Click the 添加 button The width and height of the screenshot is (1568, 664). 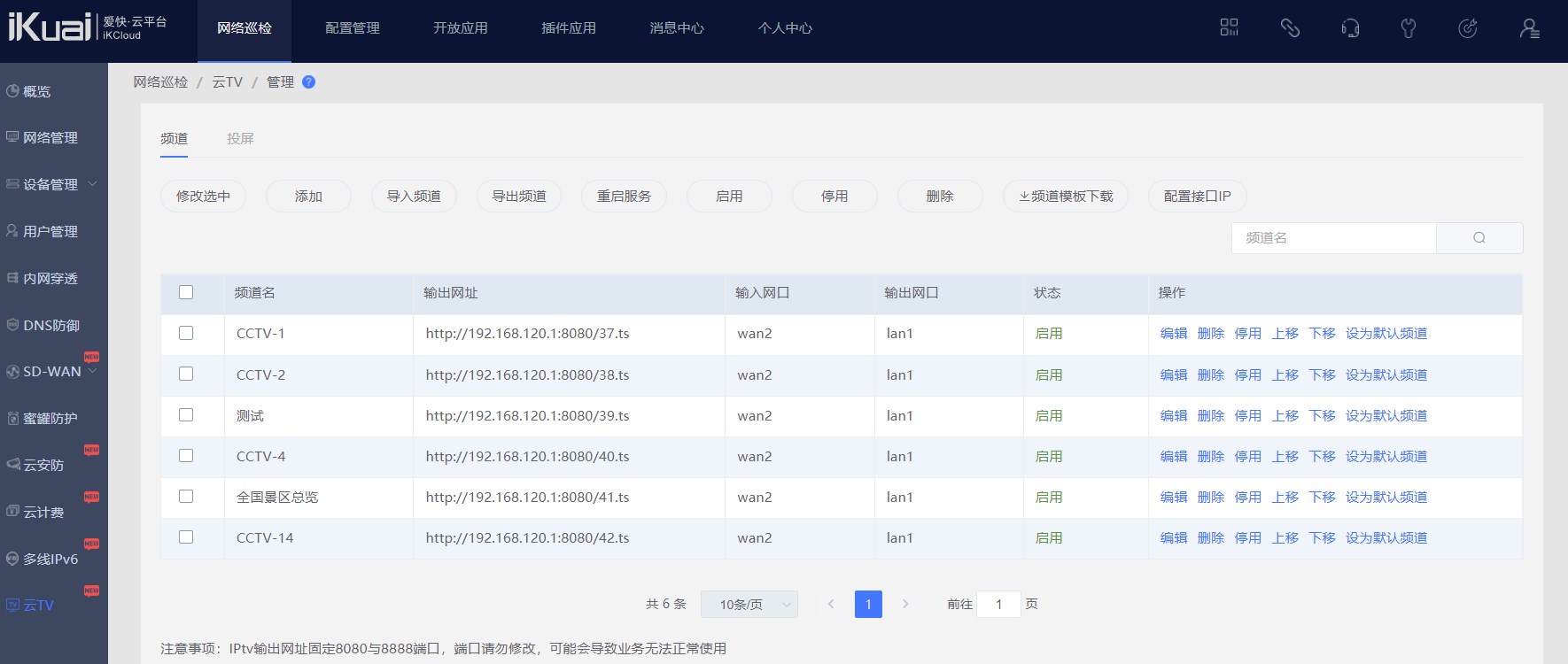click(308, 196)
